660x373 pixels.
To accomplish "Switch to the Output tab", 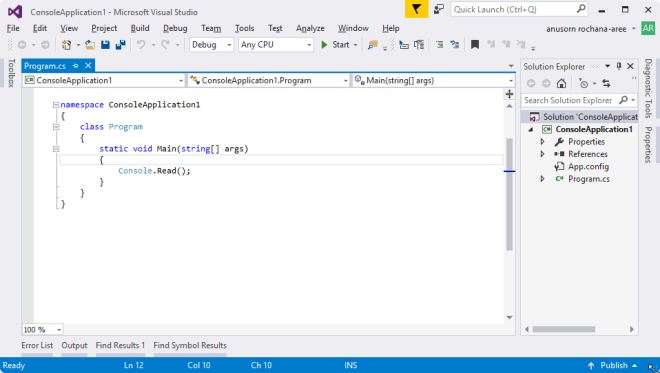I will click(74, 345).
